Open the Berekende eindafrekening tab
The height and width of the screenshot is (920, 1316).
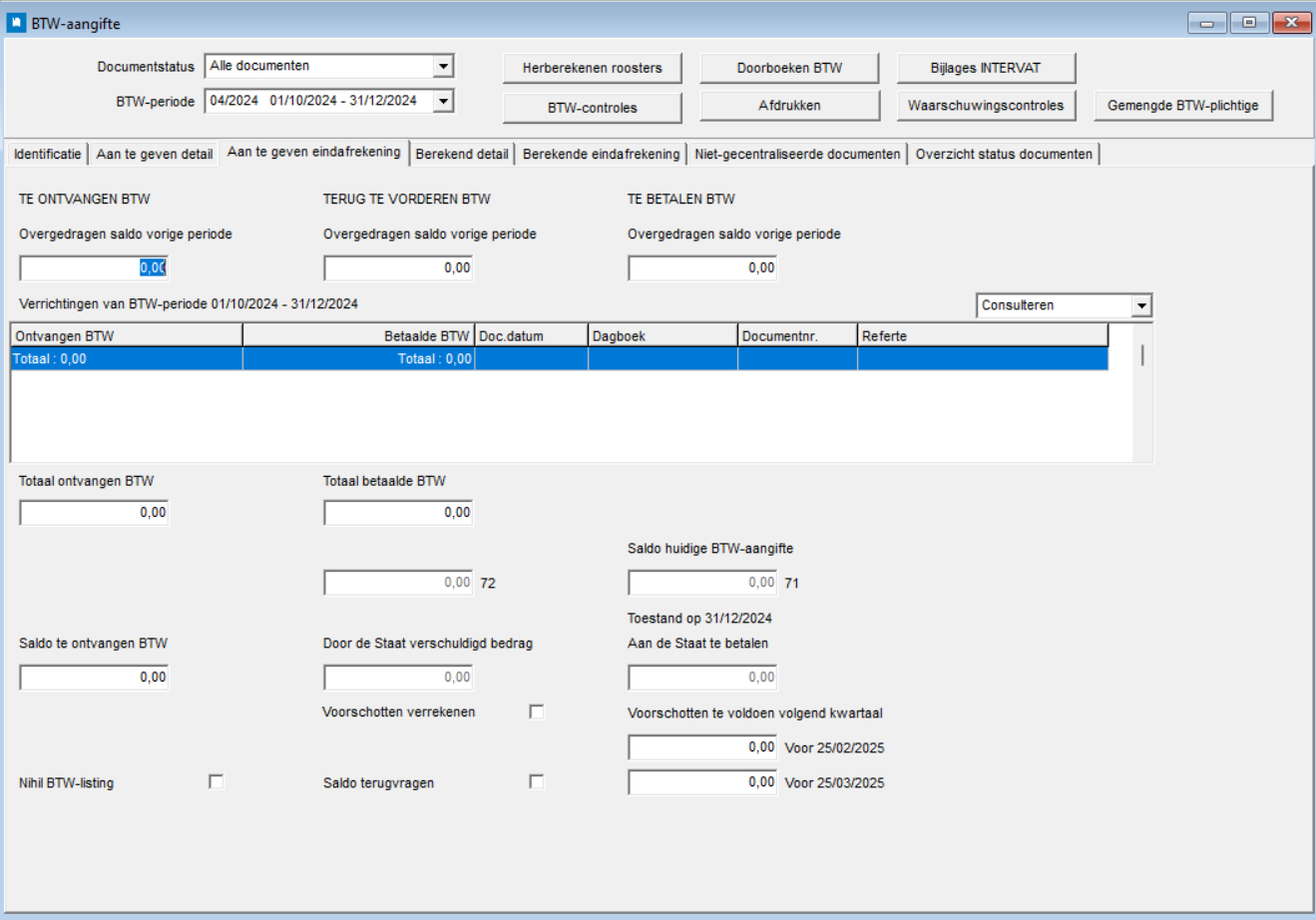601,155
